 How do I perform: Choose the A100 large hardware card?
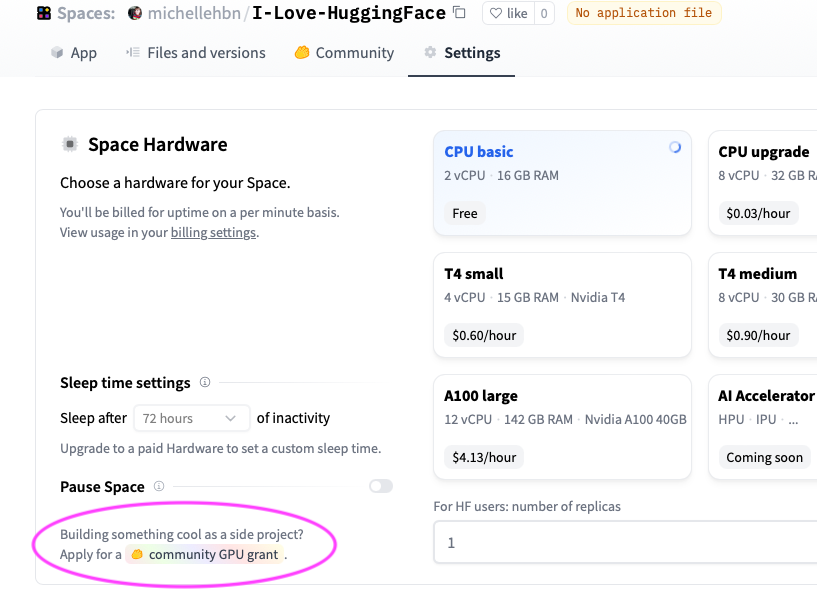562,426
